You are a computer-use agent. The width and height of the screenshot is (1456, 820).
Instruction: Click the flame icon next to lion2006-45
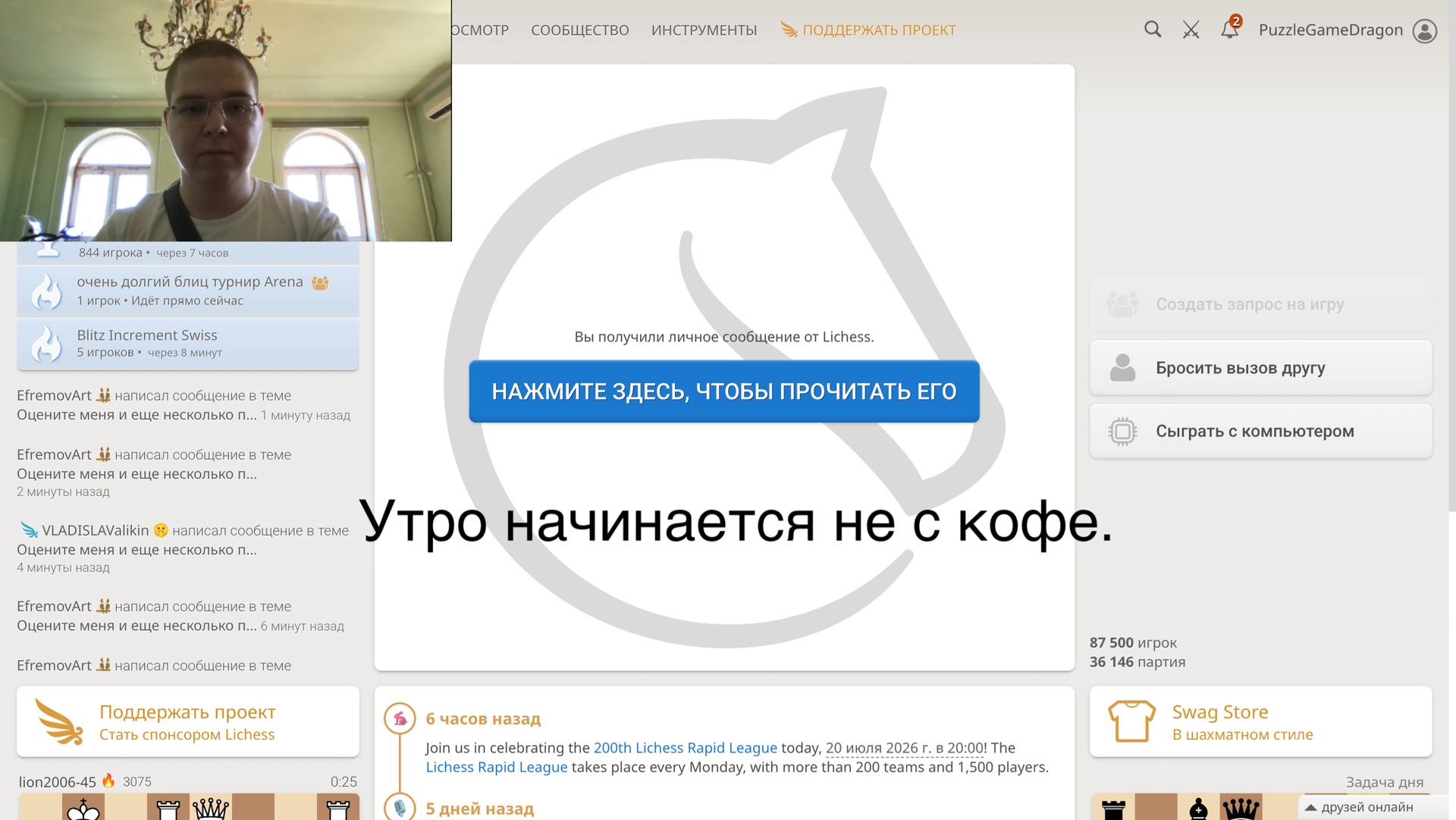pyautogui.click(x=108, y=781)
